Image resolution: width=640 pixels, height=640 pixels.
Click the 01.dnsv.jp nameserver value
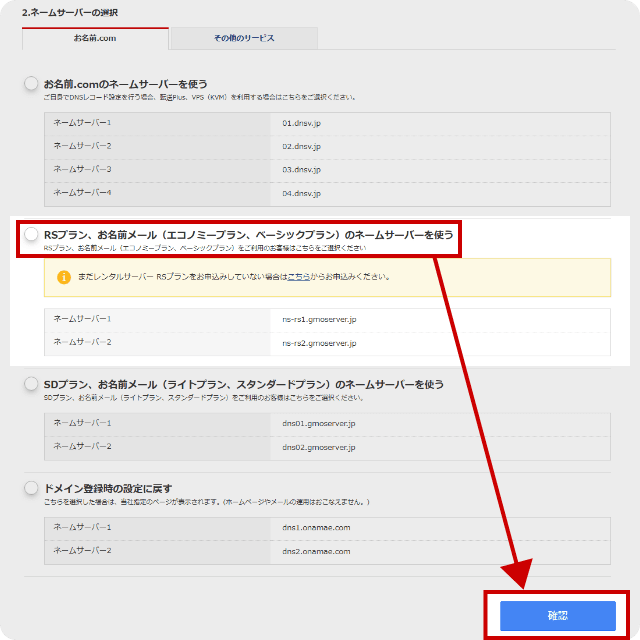point(301,123)
